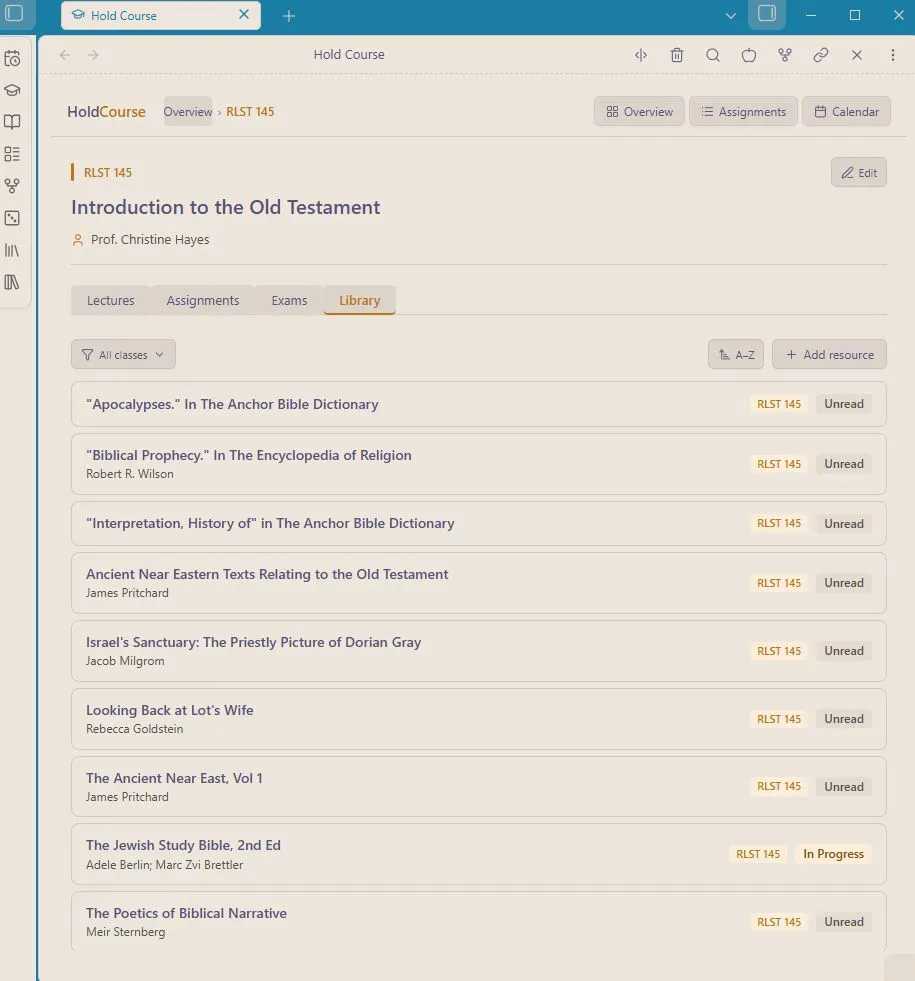Image resolution: width=915 pixels, height=981 pixels.
Task: Click Unread status on Ancient Near East, Vol 1
Action: pyautogui.click(x=844, y=786)
